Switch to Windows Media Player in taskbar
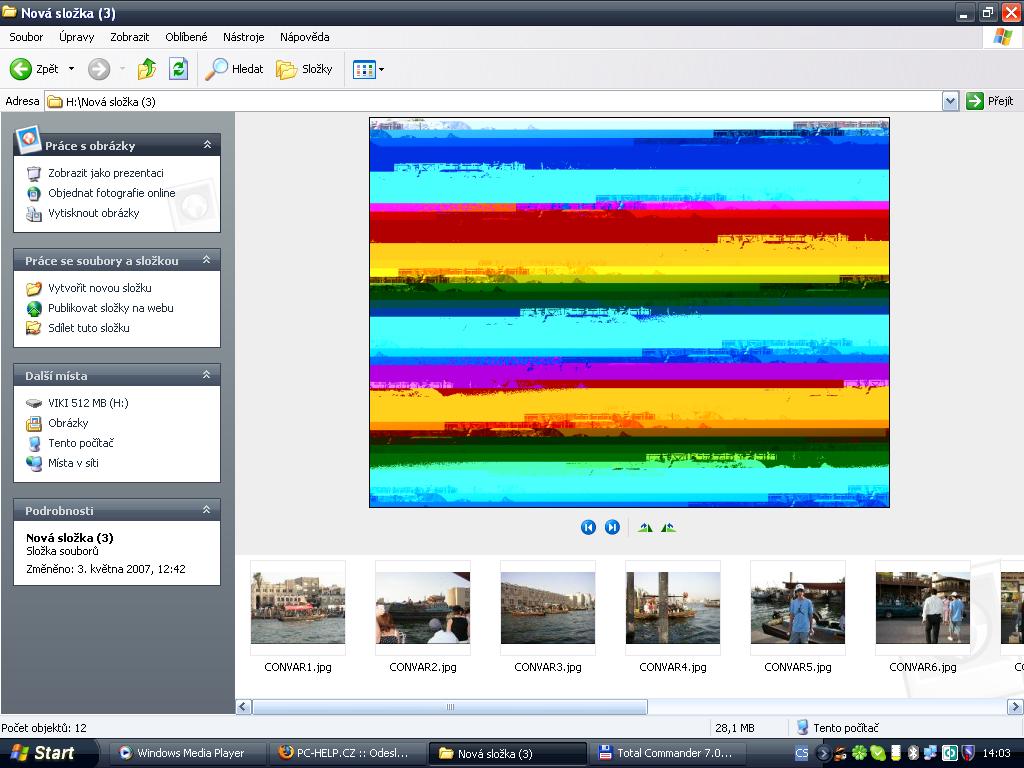 click(181, 753)
